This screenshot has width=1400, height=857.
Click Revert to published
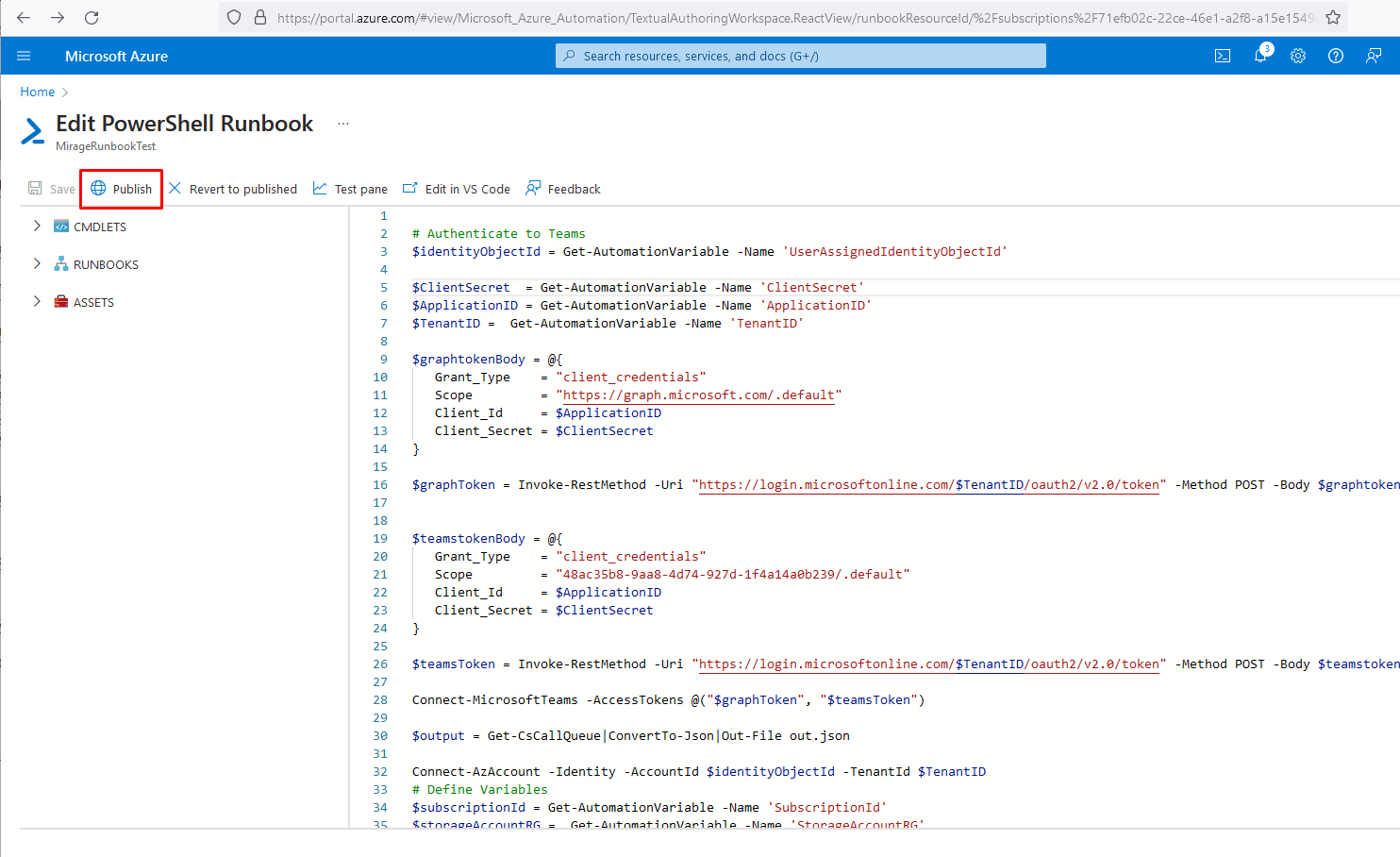232,189
